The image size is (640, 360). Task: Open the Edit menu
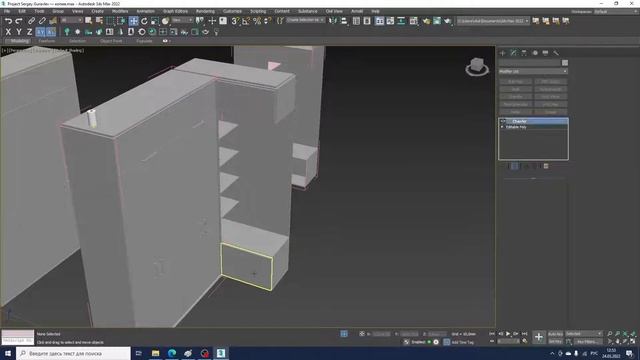22,11
